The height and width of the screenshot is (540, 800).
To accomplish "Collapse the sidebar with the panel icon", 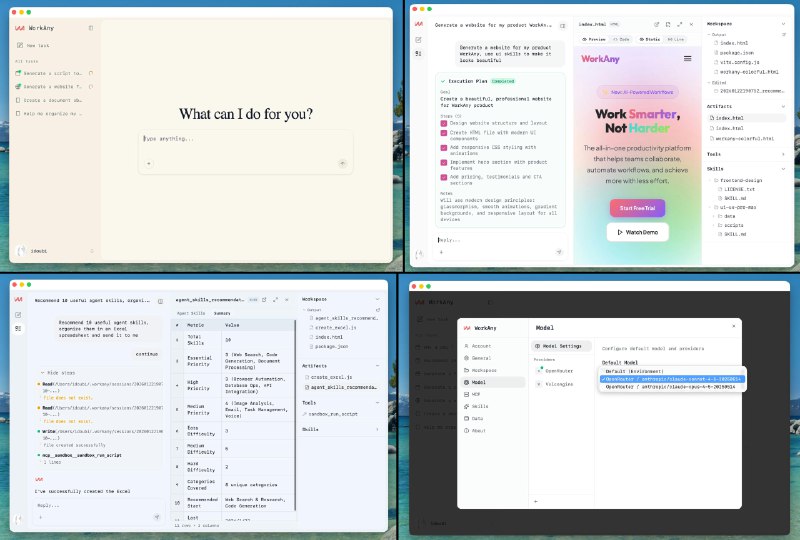I will click(91, 29).
